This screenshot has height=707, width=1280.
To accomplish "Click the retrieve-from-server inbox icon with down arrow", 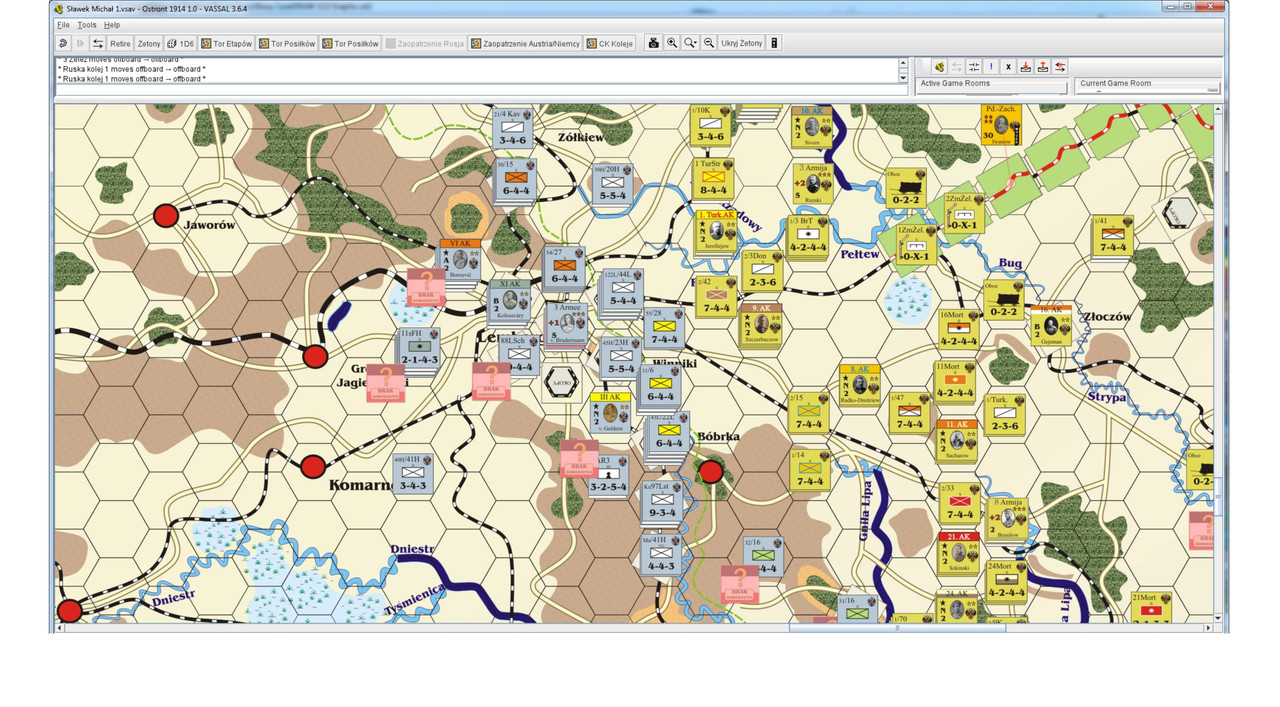I will pyautogui.click(x=1025, y=66).
